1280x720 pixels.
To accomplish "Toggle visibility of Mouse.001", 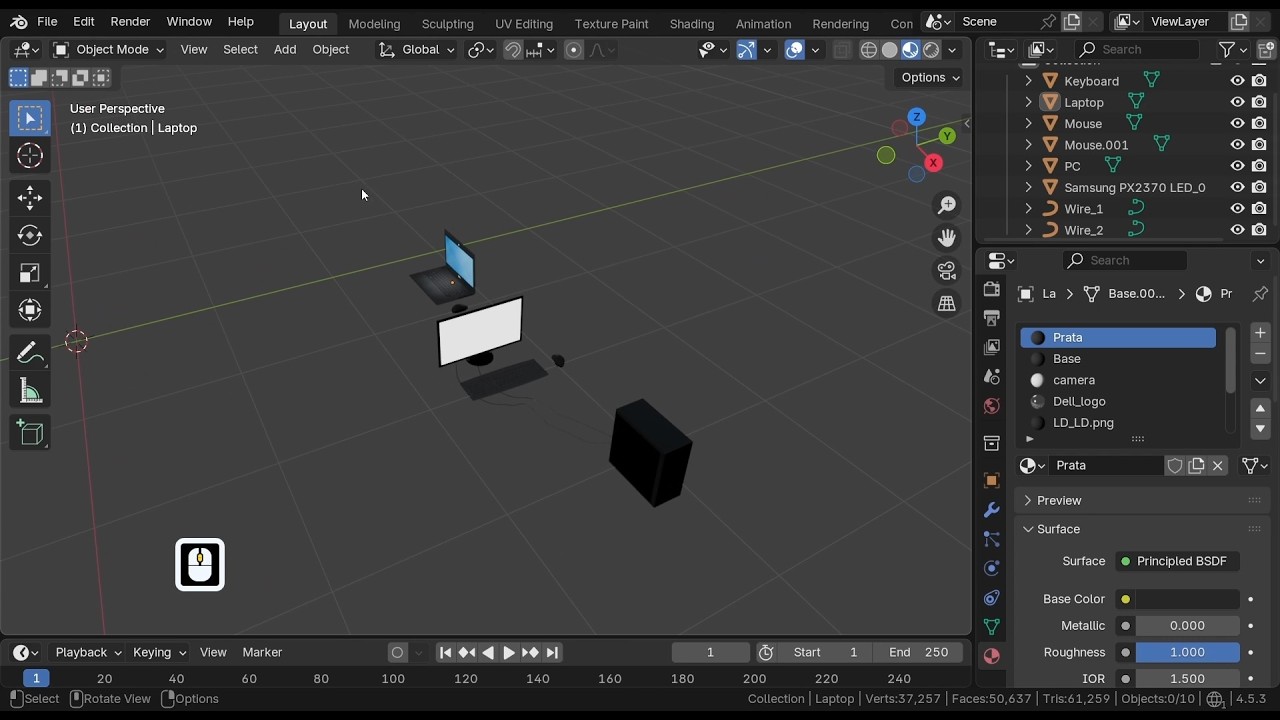I will coord(1237,145).
